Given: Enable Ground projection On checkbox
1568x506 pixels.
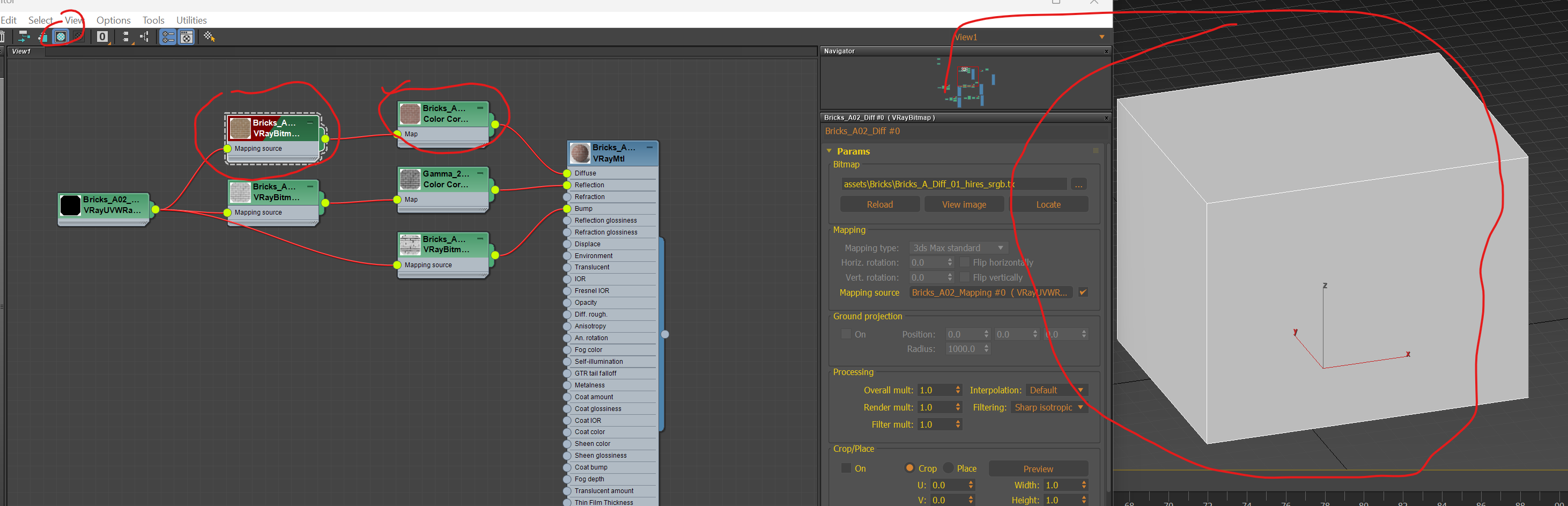Looking at the screenshot, I should click(846, 334).
